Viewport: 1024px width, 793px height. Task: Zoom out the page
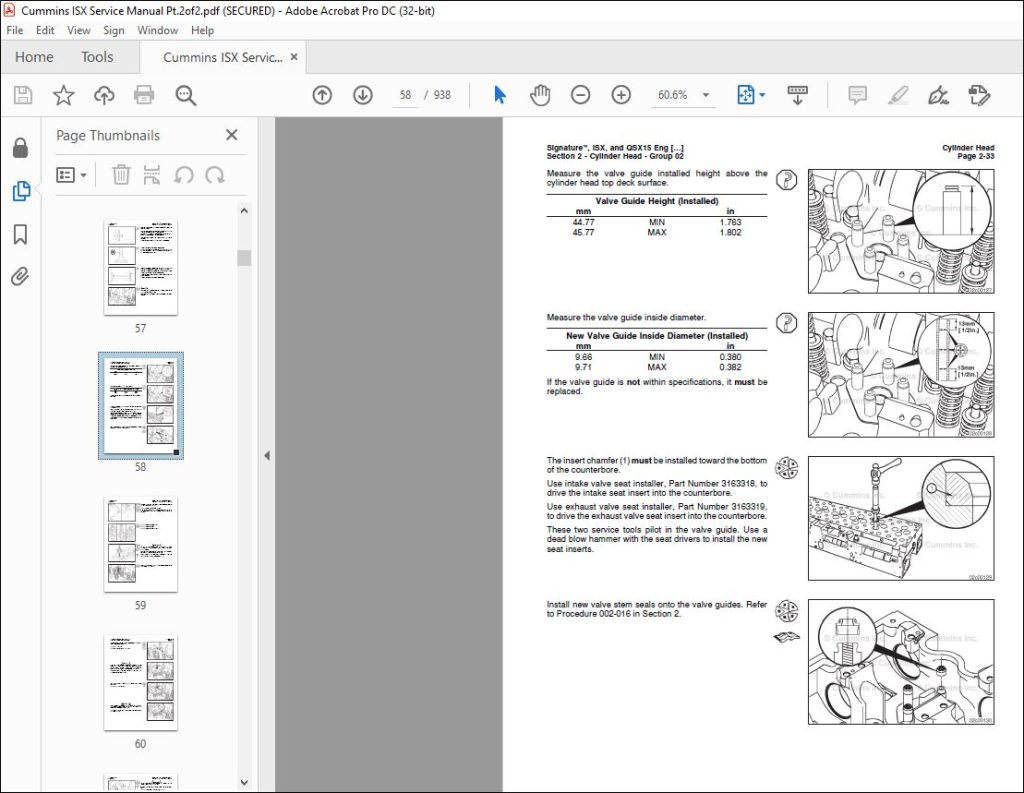(581, 95)
